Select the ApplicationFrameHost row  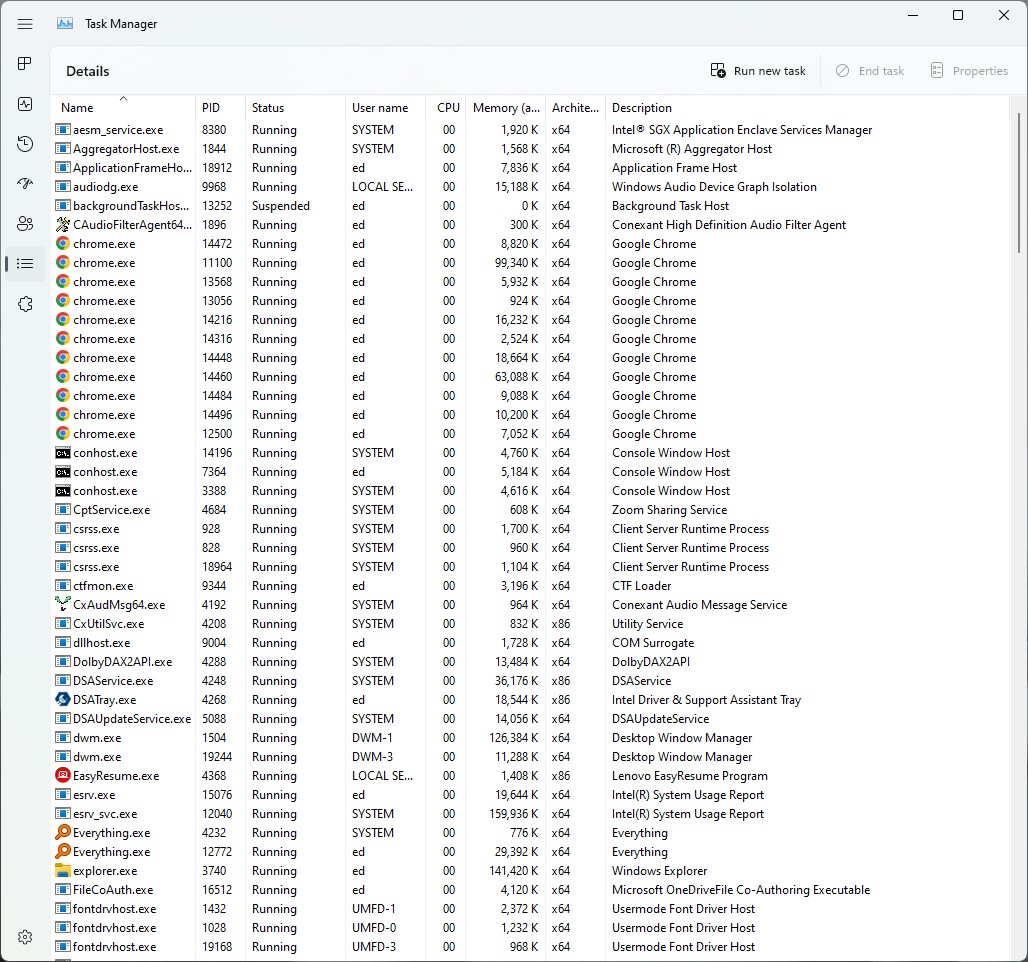tap(530, 168)
